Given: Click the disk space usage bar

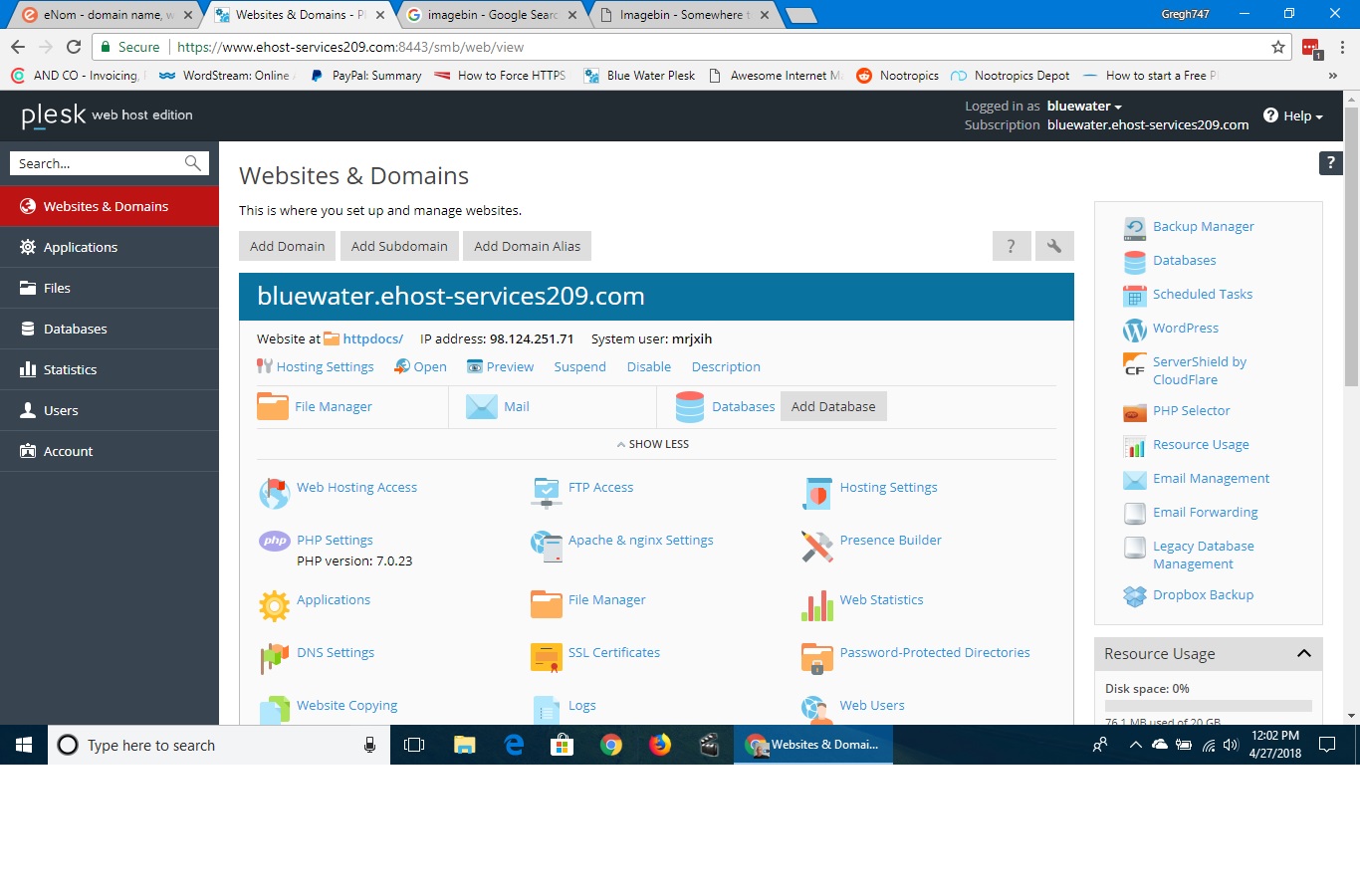Looking at the screenshot, I should 1208,706.
